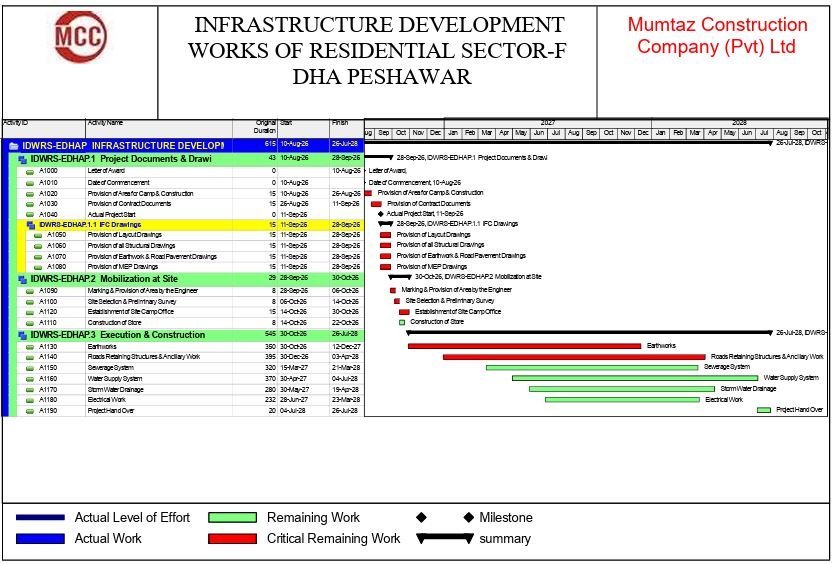Click the activity icon for A1000

tap(30, 171)
